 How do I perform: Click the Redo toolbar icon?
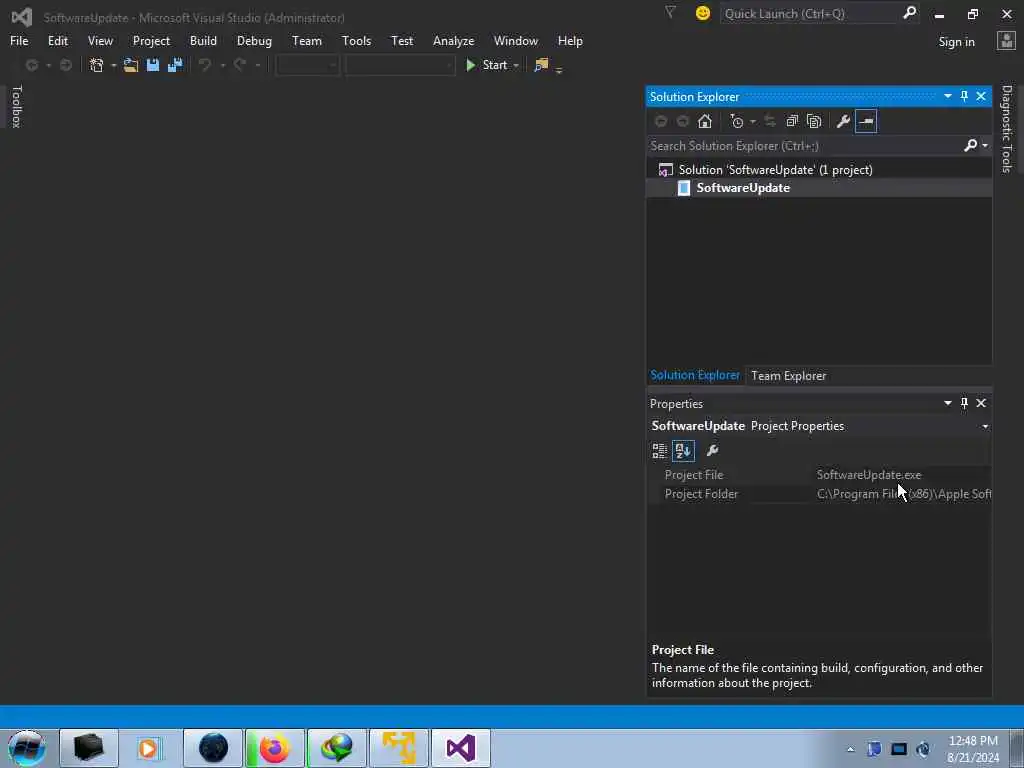[240, 65]
